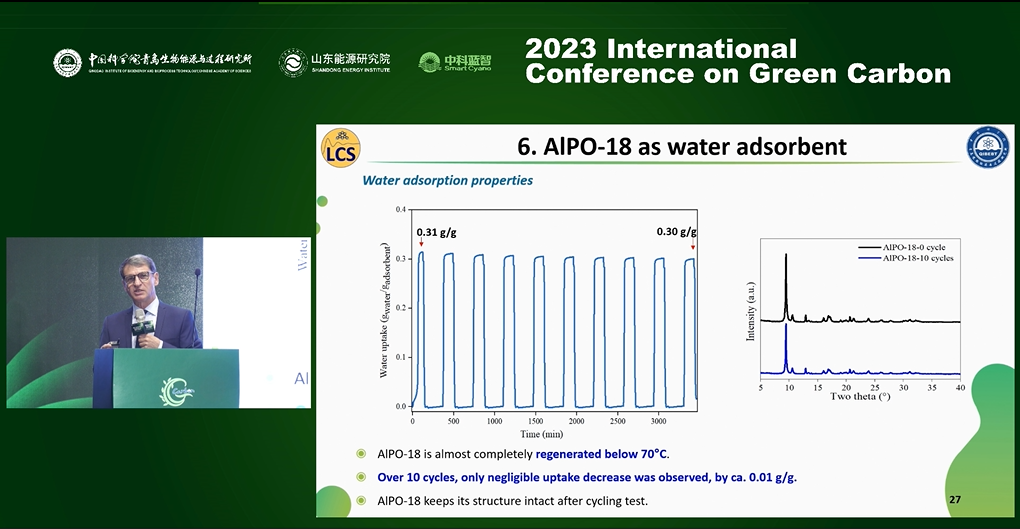Click the '2023 International Conference on Green Carbon' title
Image resolution: width=1020 pixels, height=529 pixels.
pos(738,61)
